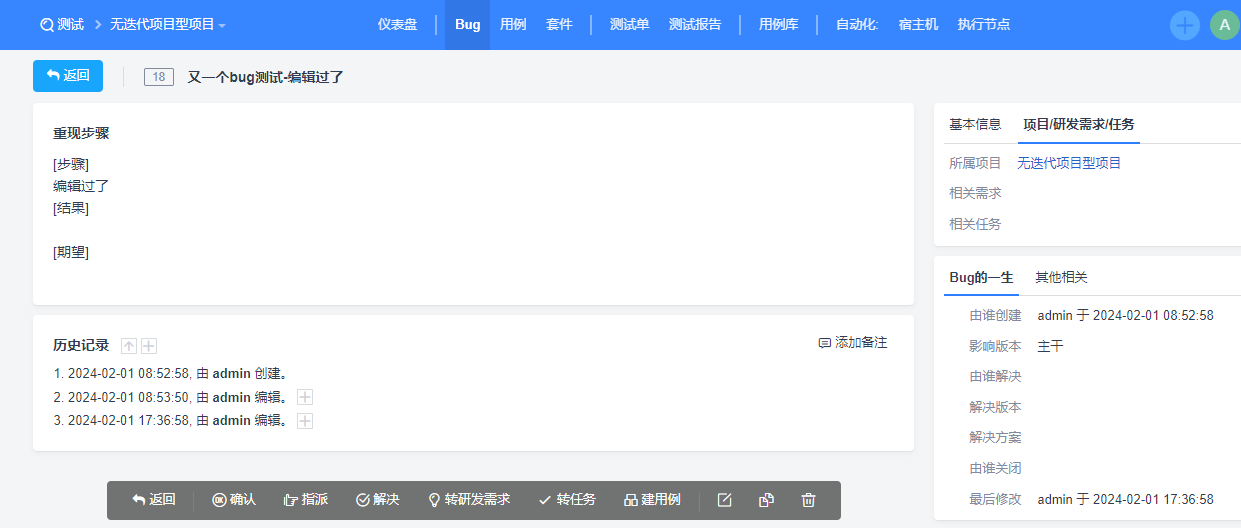Select the 项目/研发需求/任务 tab
The height and width of the screenshot is (528, 1241).
1078,124
